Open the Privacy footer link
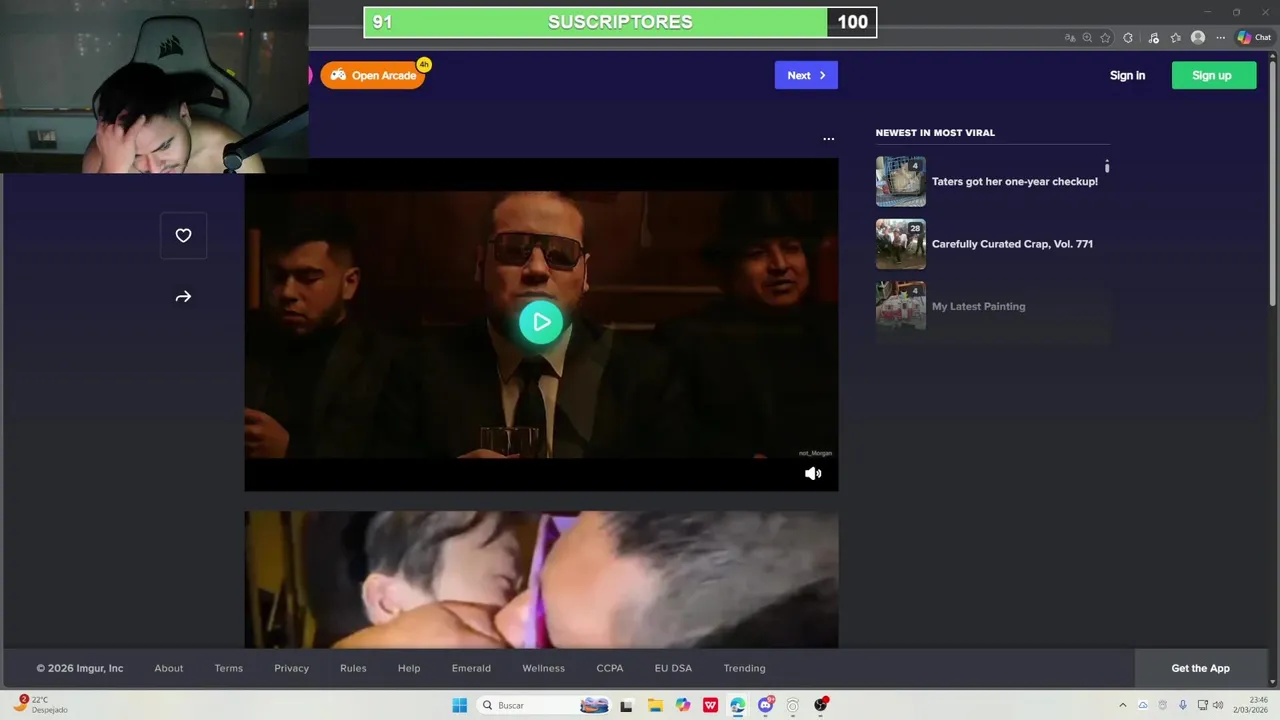This screenshot has height=720, width=1280. 292,668
